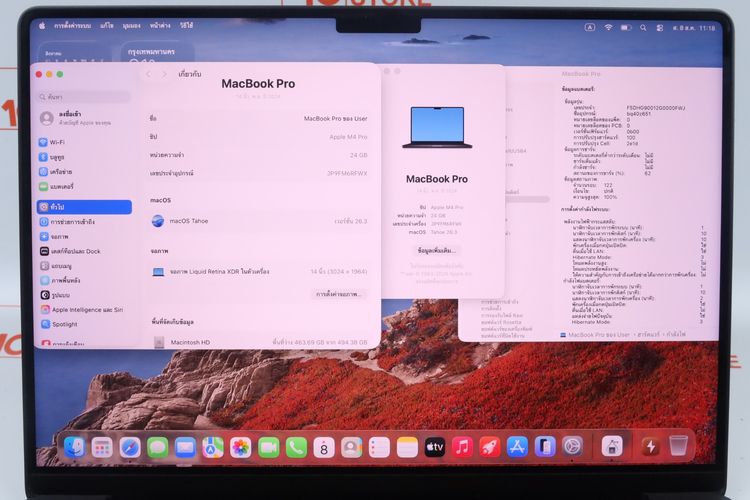Open the มุมมอง (View) menu

[x=132, y=26]
